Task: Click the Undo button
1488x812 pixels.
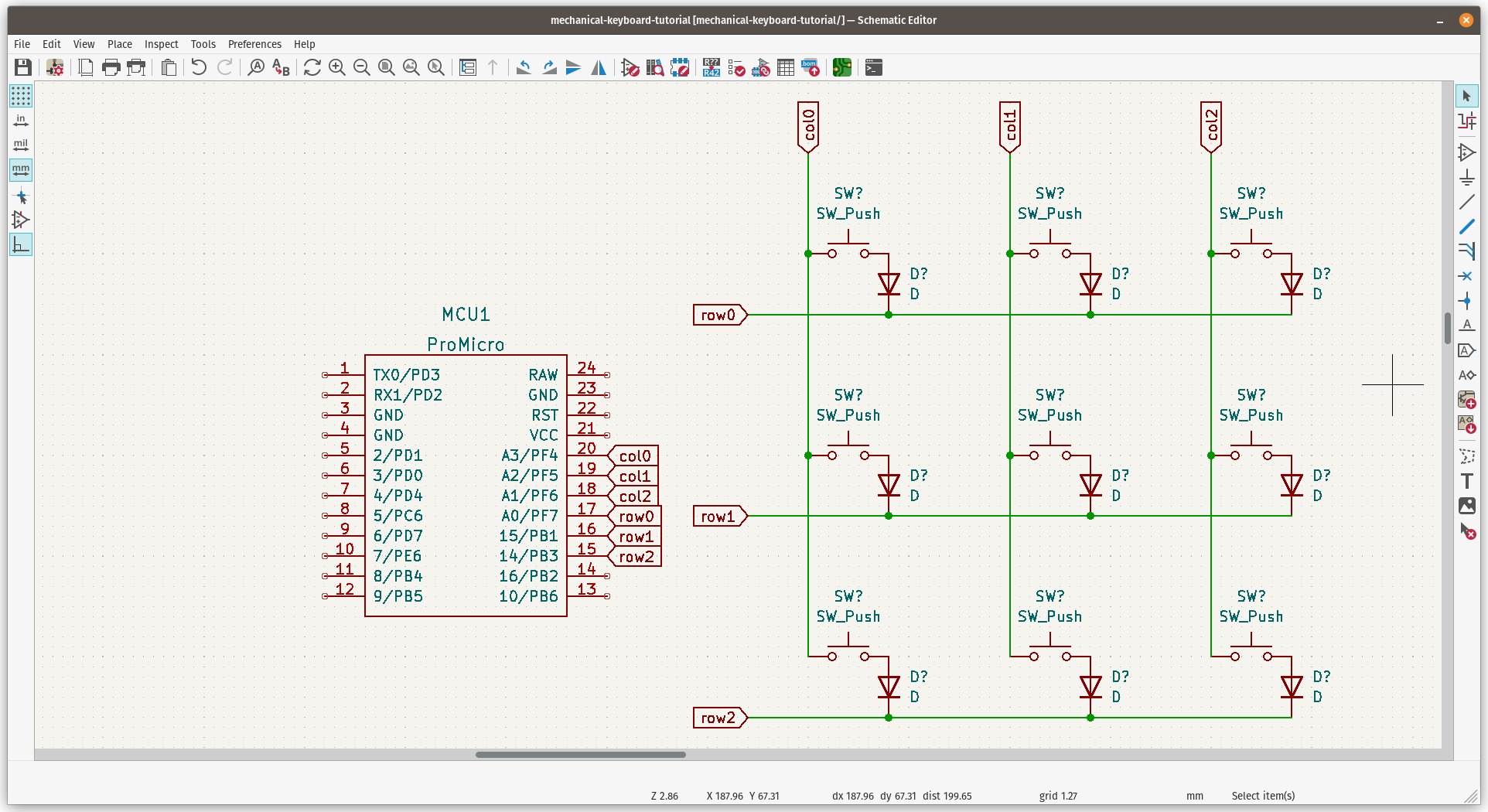Action: (x=199, y=68)
